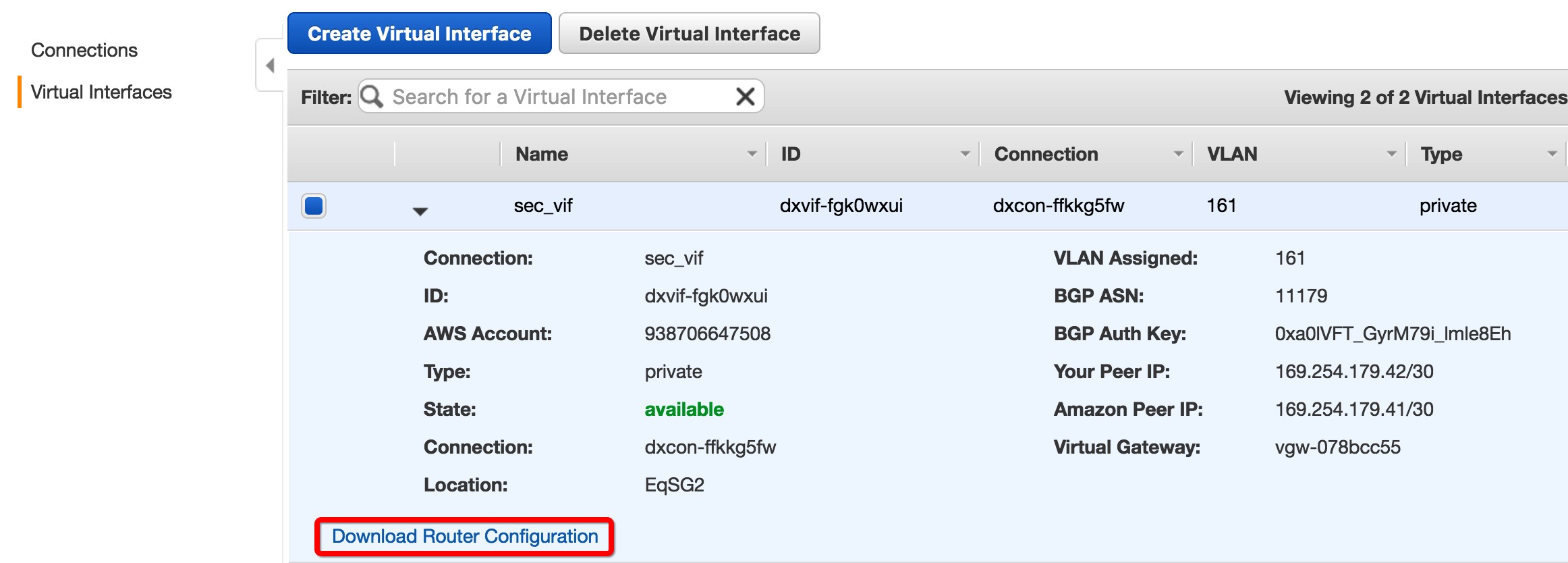Click Create Virtual Interface button

[419, 33]
